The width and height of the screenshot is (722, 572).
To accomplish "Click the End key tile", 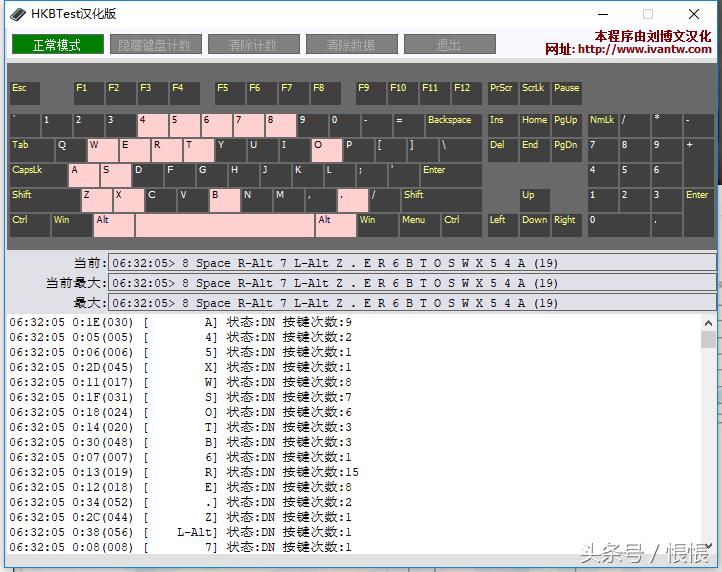I will coord(535,151).
